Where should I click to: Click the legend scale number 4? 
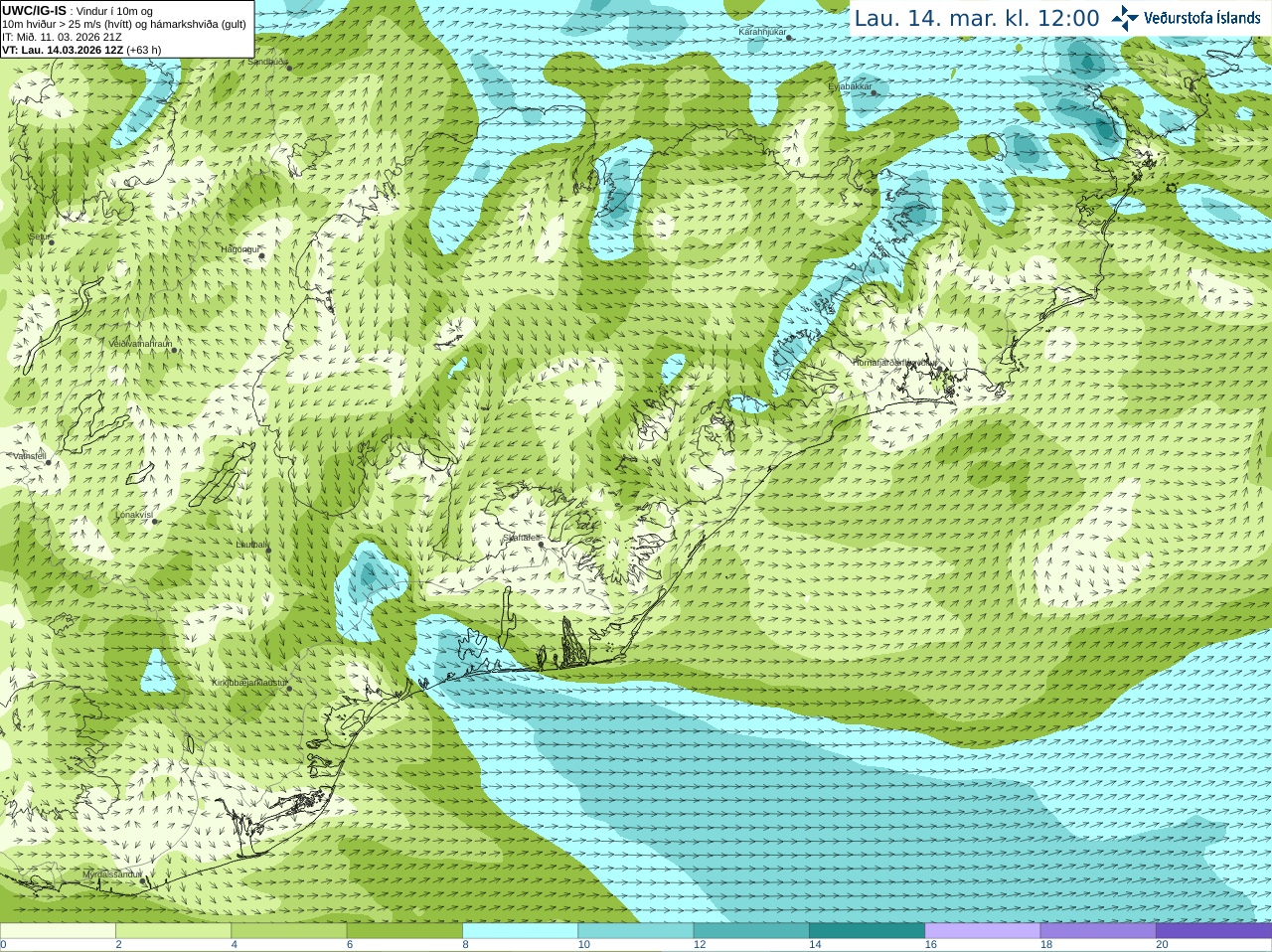point(234,945)
